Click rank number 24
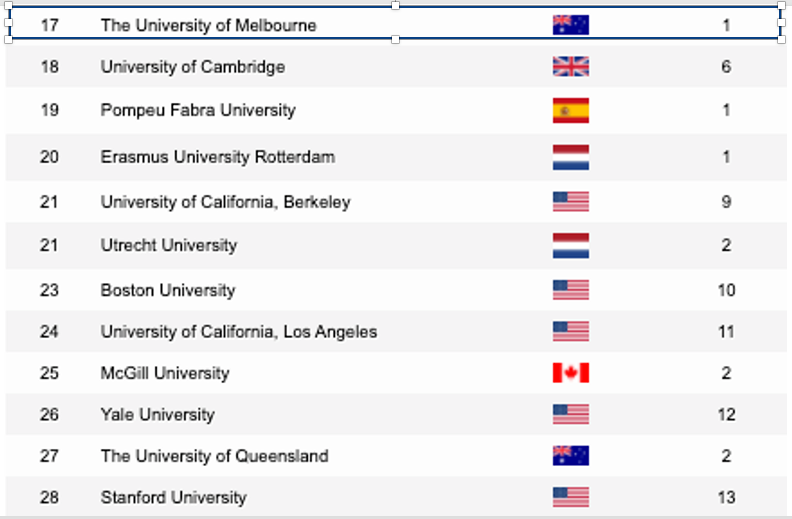 coord(50,331)
